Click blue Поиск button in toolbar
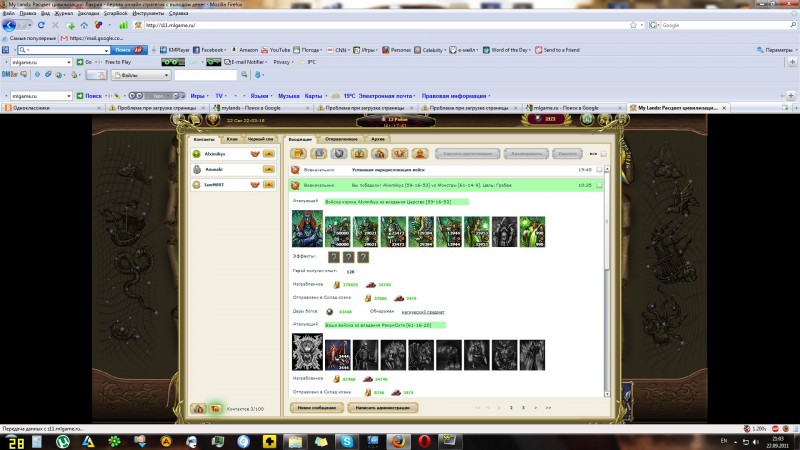Viewport: 800px width, 450px height. [129, 50]
